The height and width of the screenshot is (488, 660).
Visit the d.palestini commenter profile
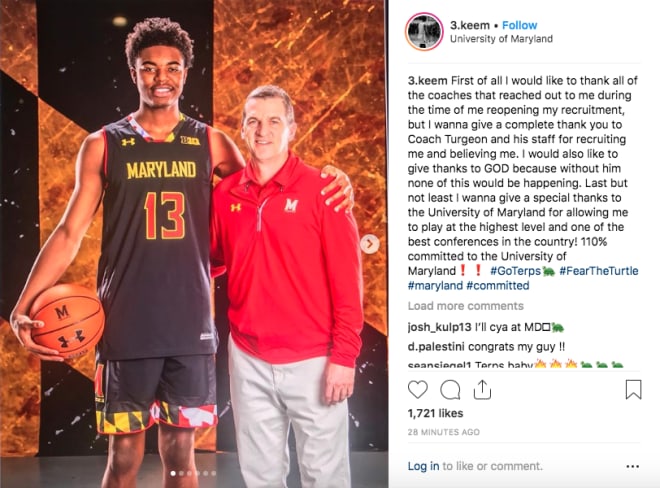pyautogui.click(x=436, y=347)
